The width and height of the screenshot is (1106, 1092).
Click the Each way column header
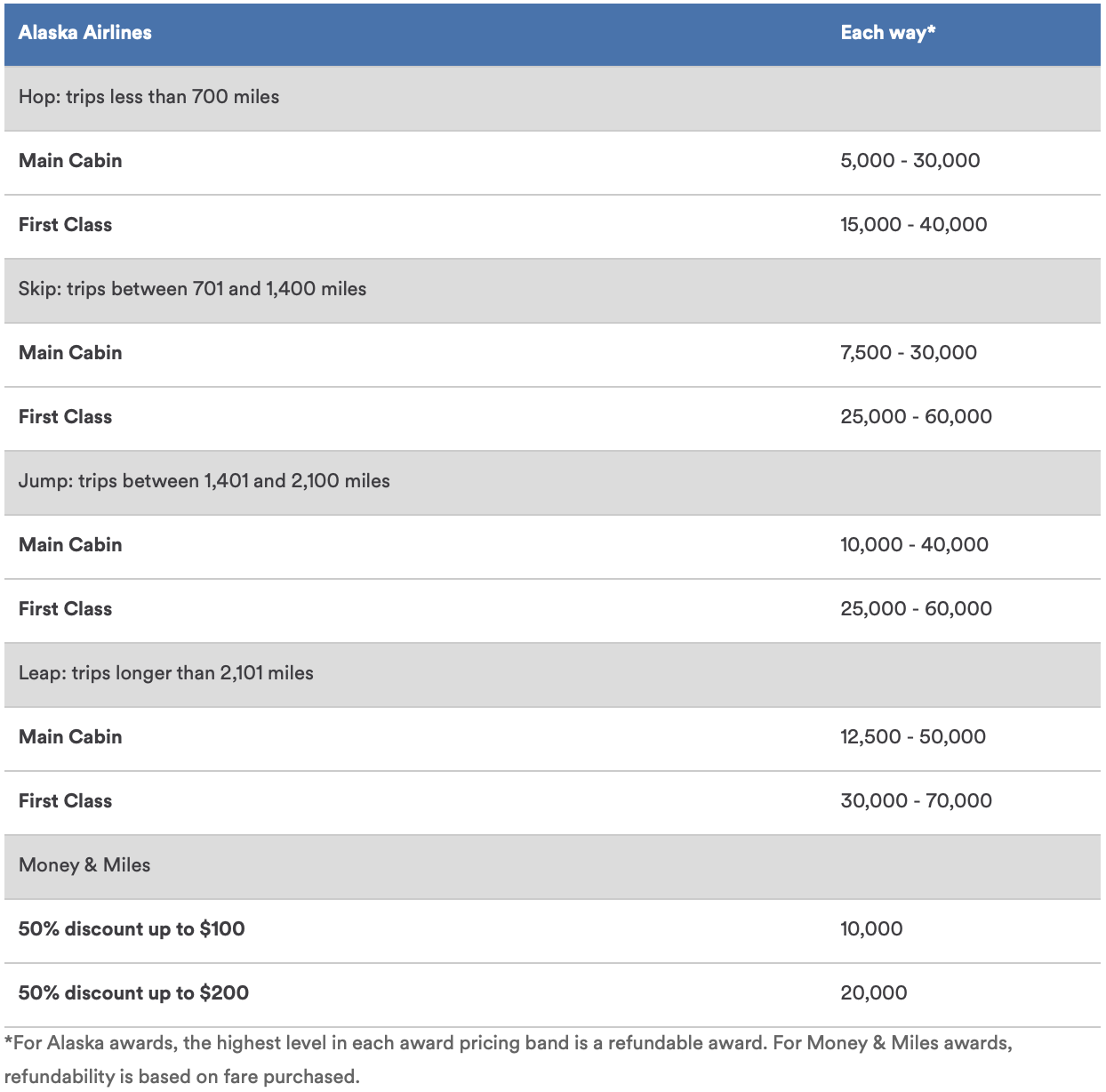(889, 33)
